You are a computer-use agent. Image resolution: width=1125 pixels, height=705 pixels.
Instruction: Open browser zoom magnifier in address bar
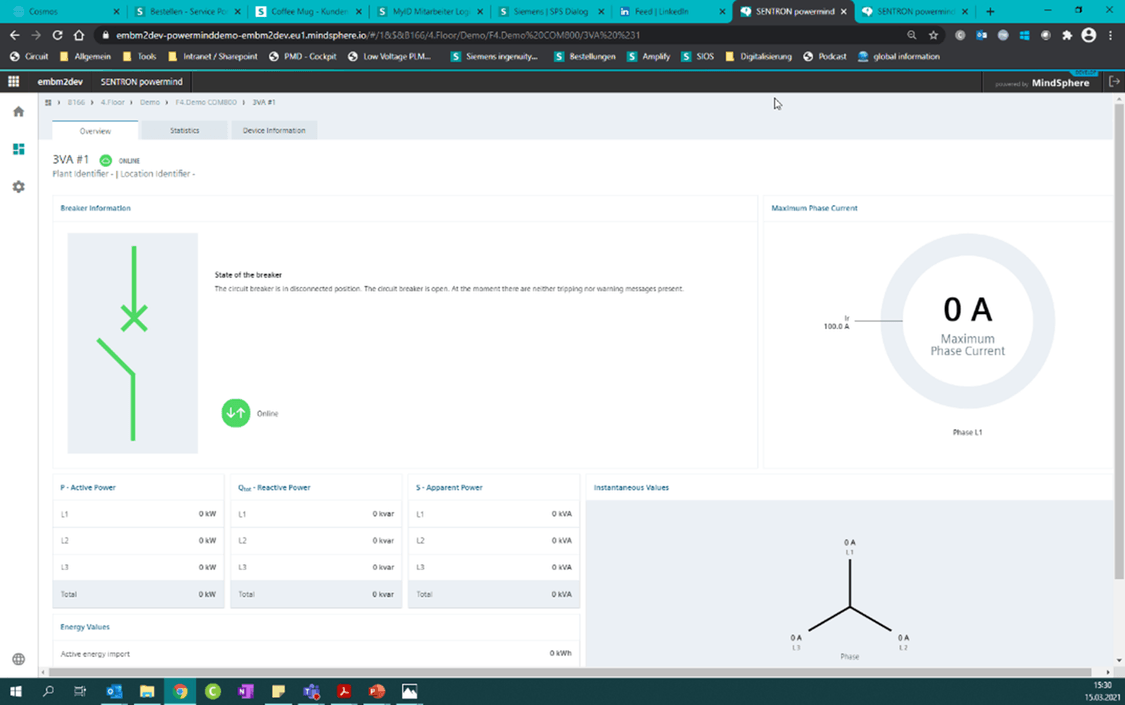(912, 35)
